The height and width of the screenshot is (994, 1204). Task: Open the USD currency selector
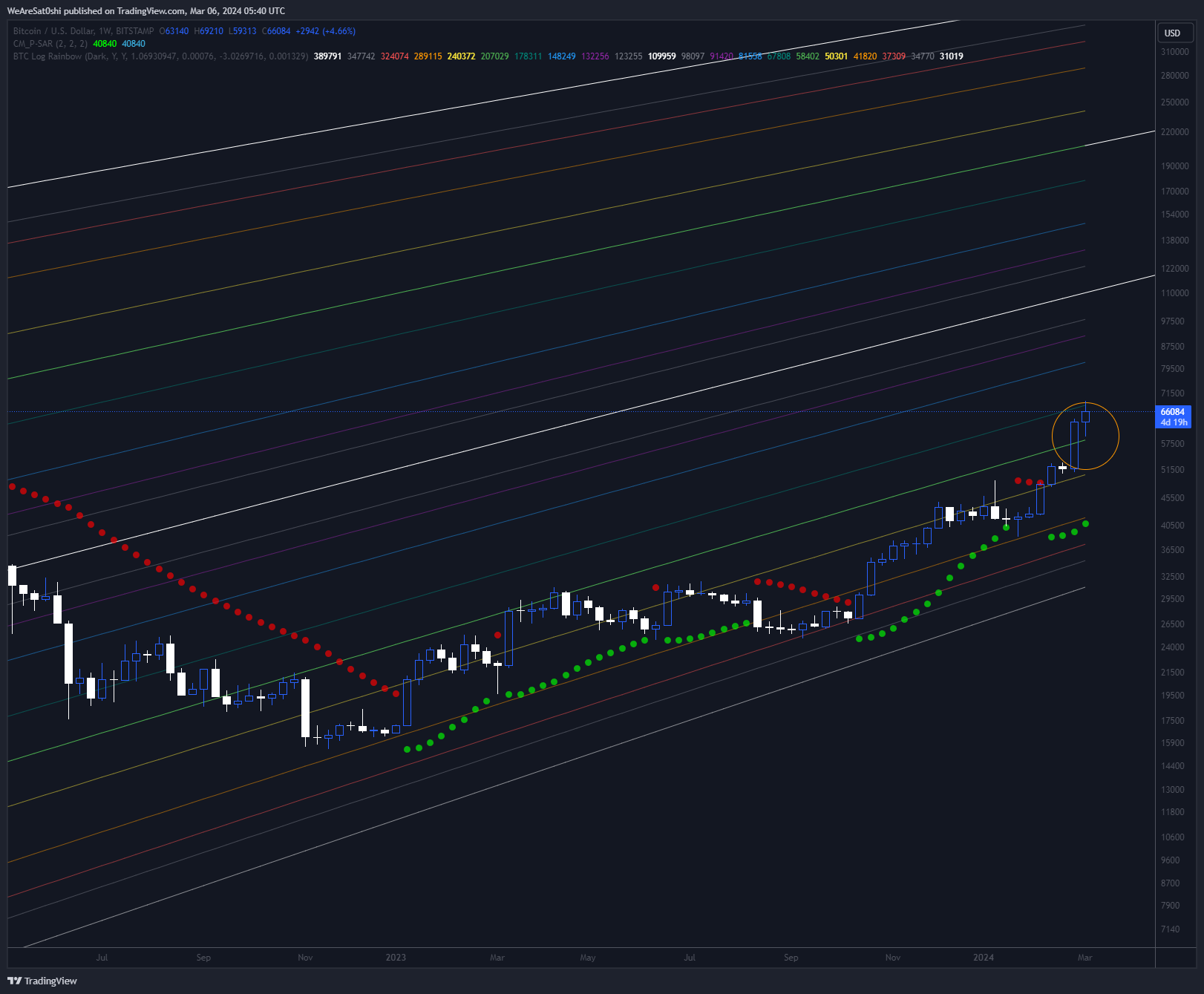tap(1176, 33)
